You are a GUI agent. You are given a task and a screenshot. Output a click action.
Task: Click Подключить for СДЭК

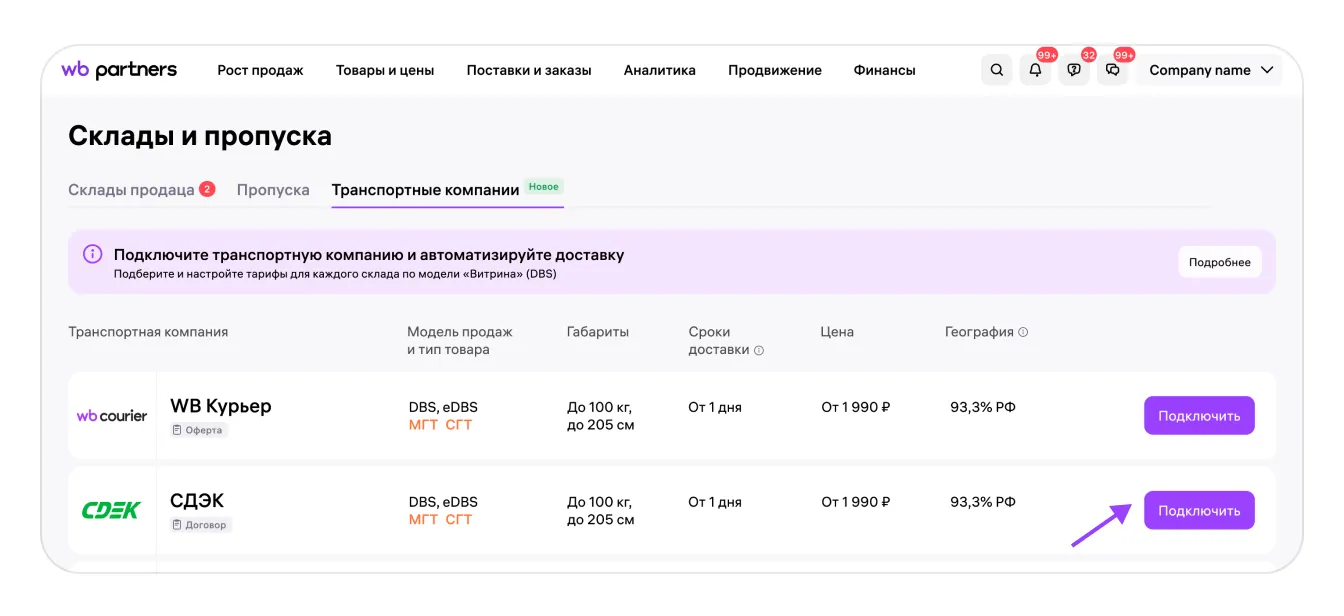coord(1199,510)
